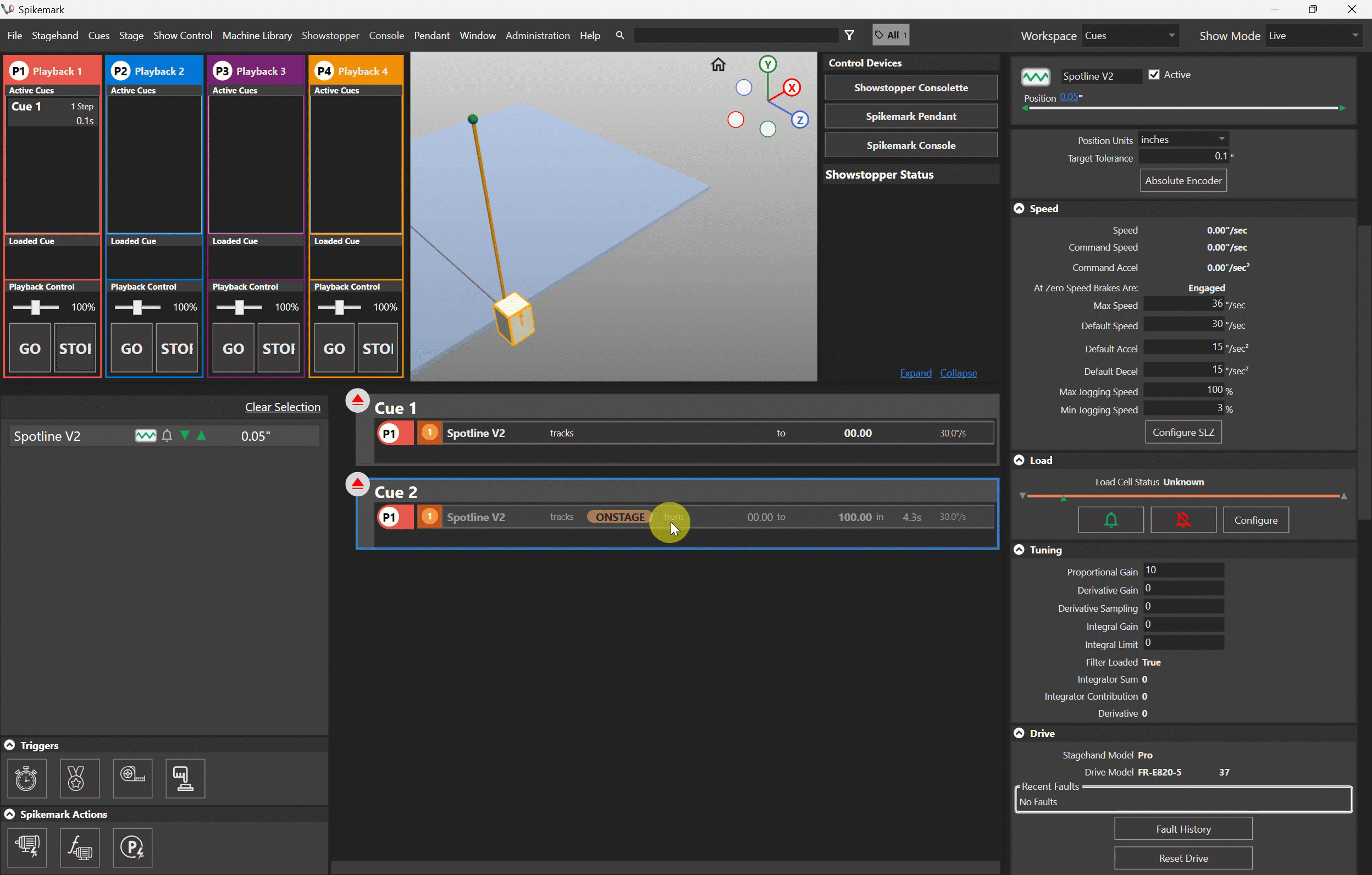
Task: Click the stopwatch timer trigger icon
Action: (26, 778)
